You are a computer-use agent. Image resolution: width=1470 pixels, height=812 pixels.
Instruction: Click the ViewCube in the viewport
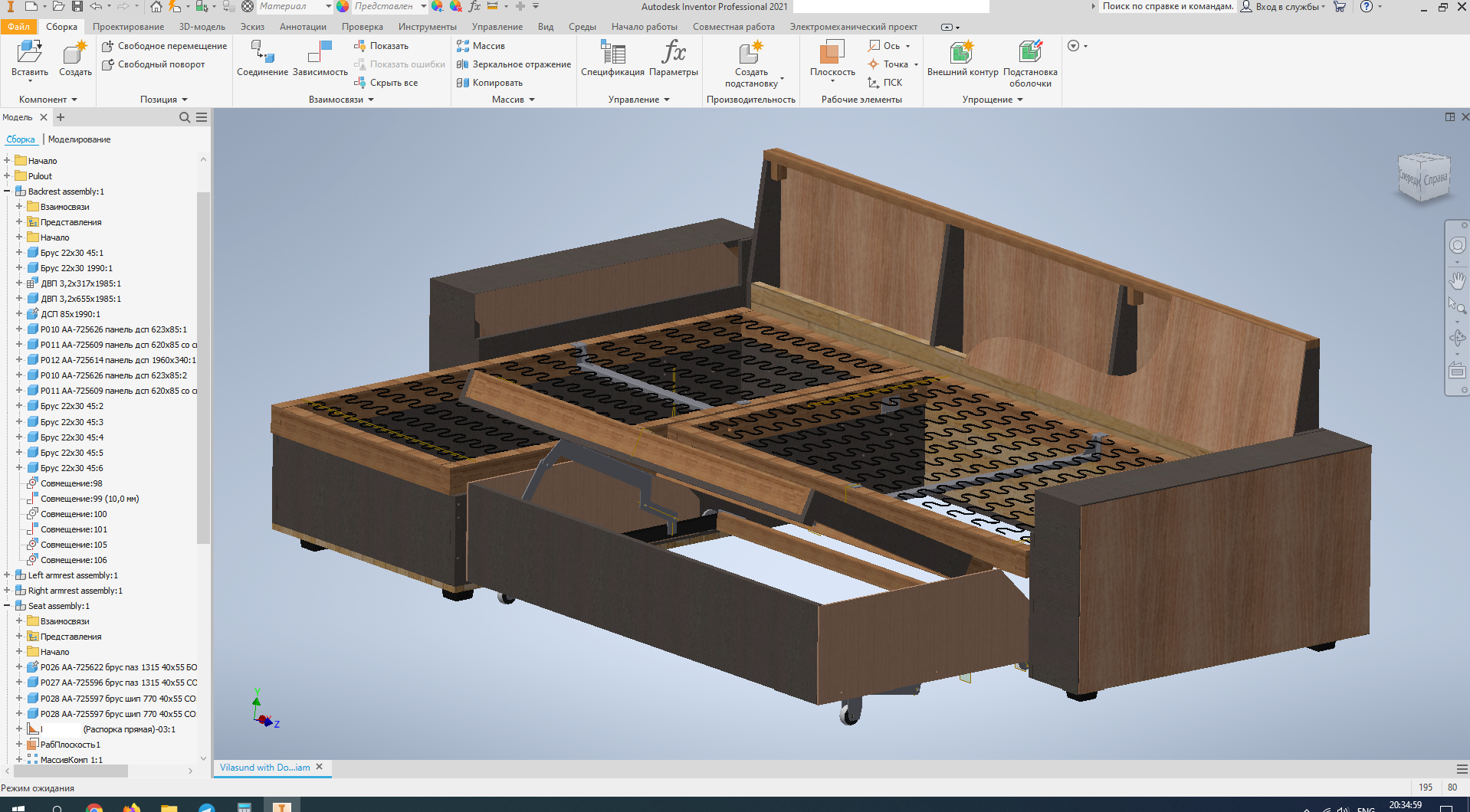pos(1424,178)
